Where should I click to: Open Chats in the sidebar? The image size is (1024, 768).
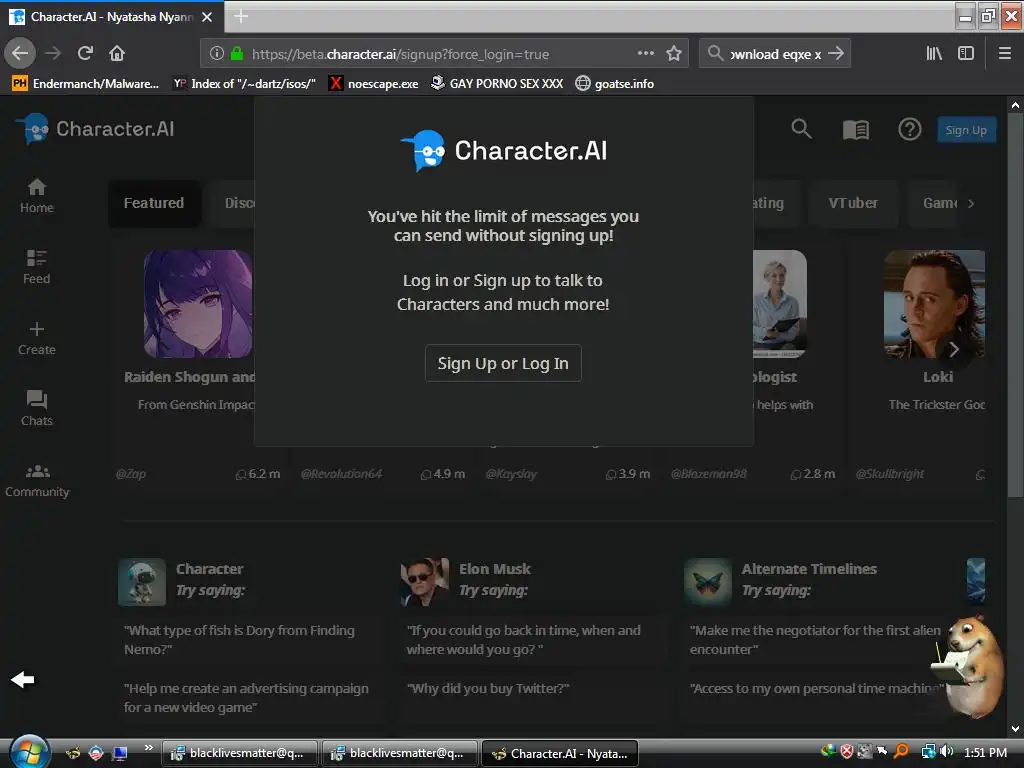(37, 409)
